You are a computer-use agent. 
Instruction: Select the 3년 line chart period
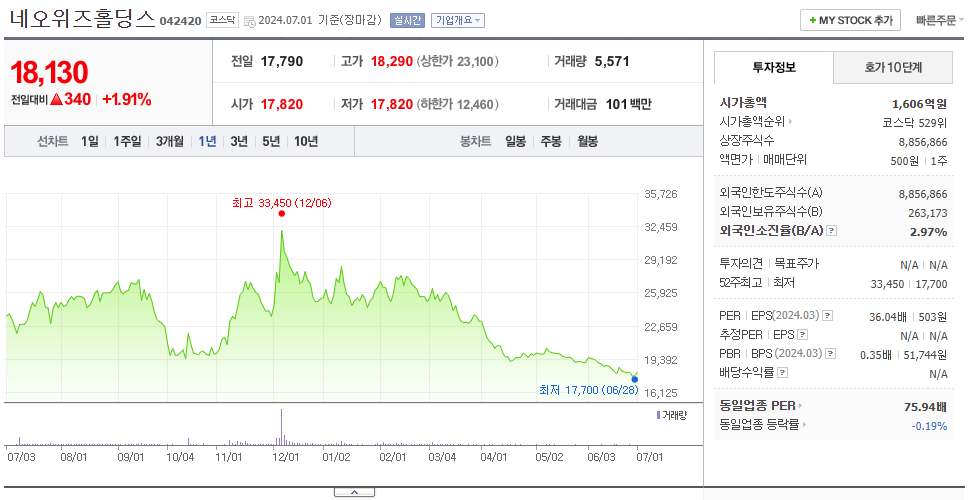pyautogui.click(x=239, y=141)
